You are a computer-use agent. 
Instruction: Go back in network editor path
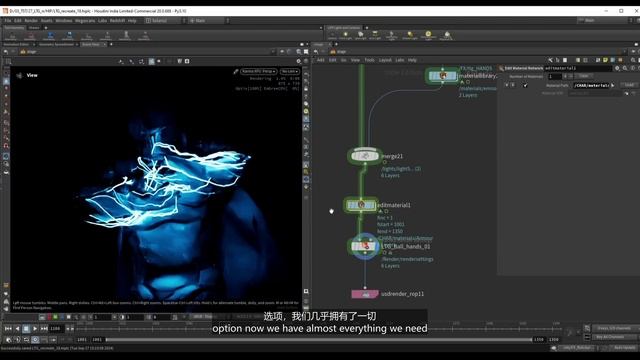tap(316, 52)
